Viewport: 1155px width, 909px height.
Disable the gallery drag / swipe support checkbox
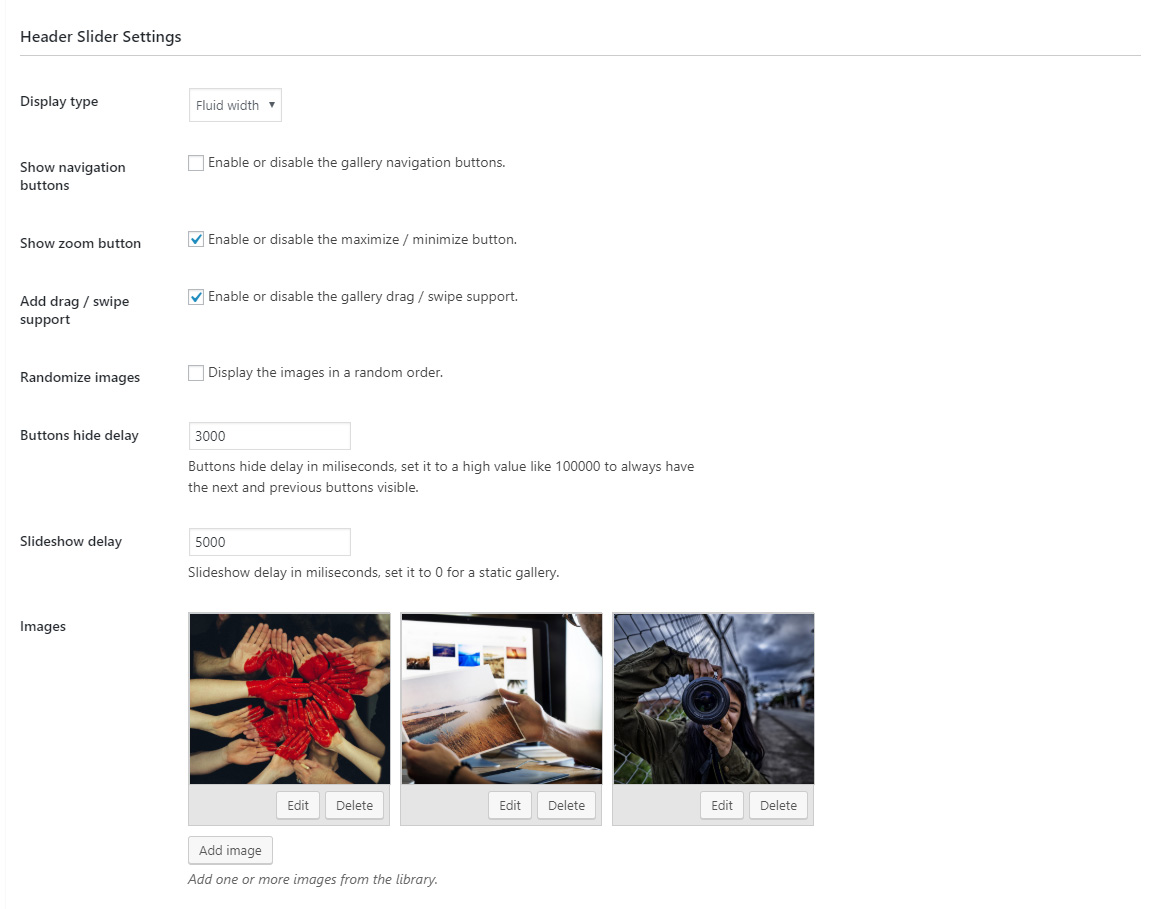196,297
